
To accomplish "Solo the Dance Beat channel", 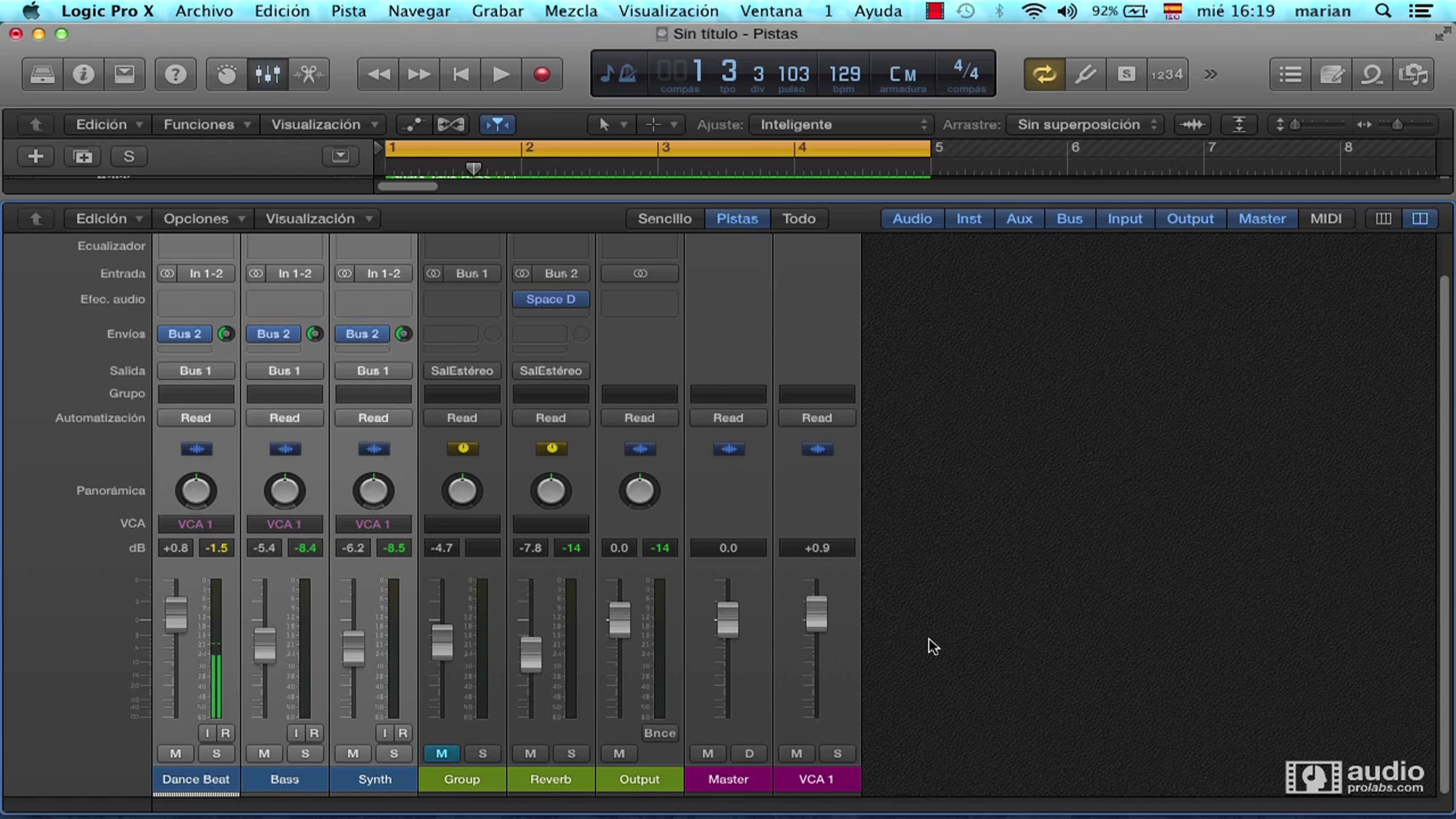I will [x=216, y=753].
